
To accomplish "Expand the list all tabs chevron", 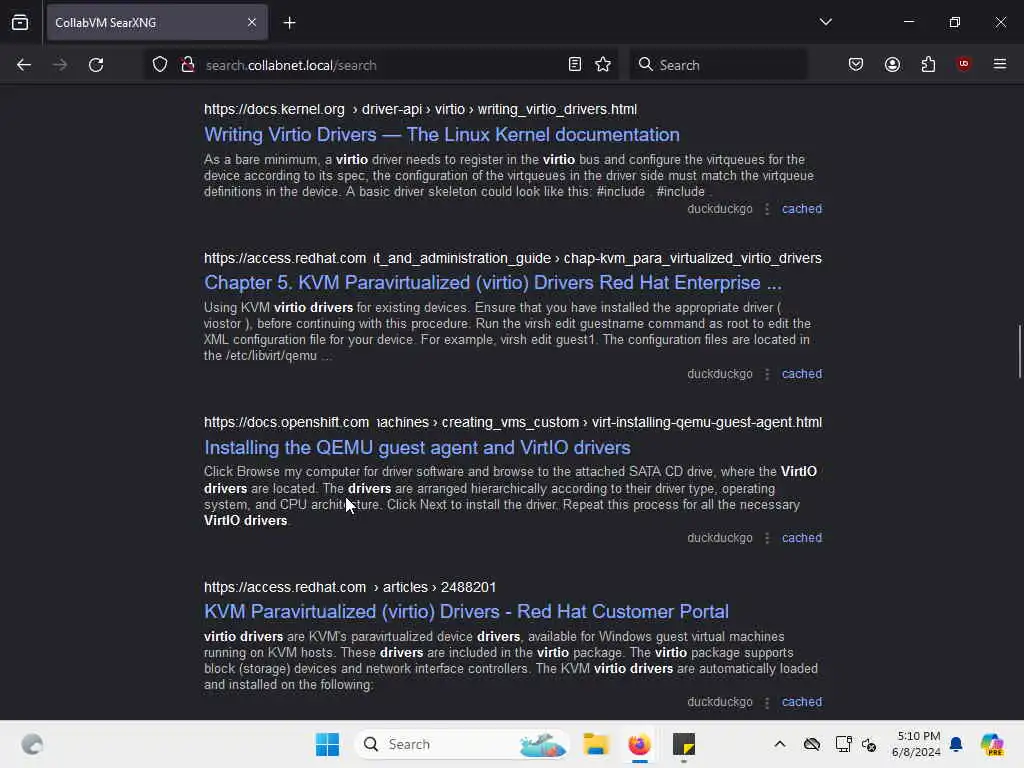I will [825, 22].
